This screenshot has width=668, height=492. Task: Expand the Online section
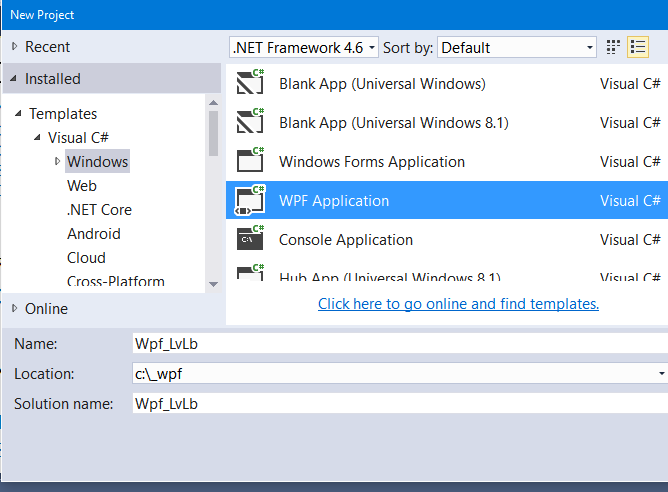(x=14, y=308)
